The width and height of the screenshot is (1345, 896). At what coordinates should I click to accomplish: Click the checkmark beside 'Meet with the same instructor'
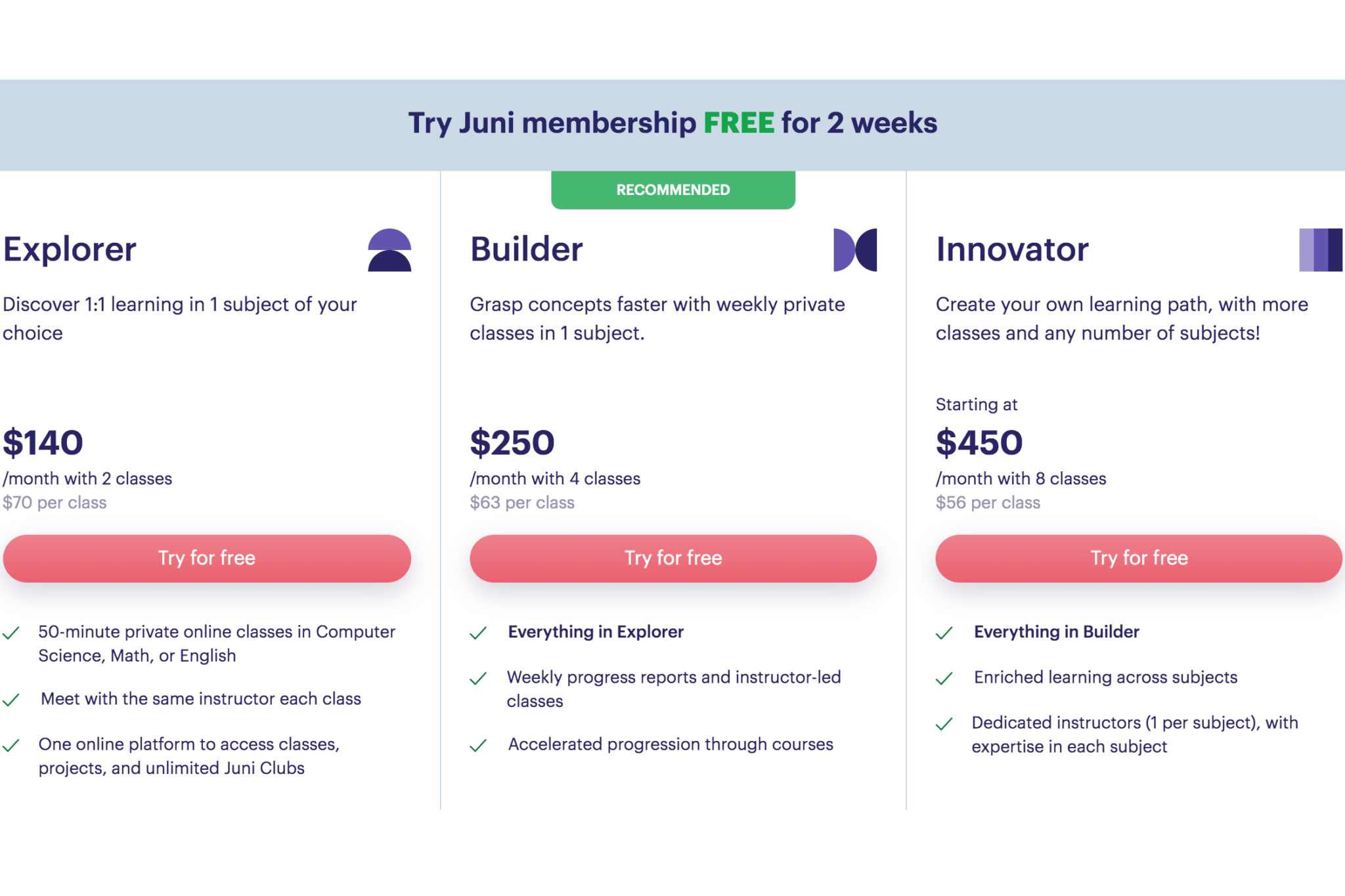(x=12, y=700)
